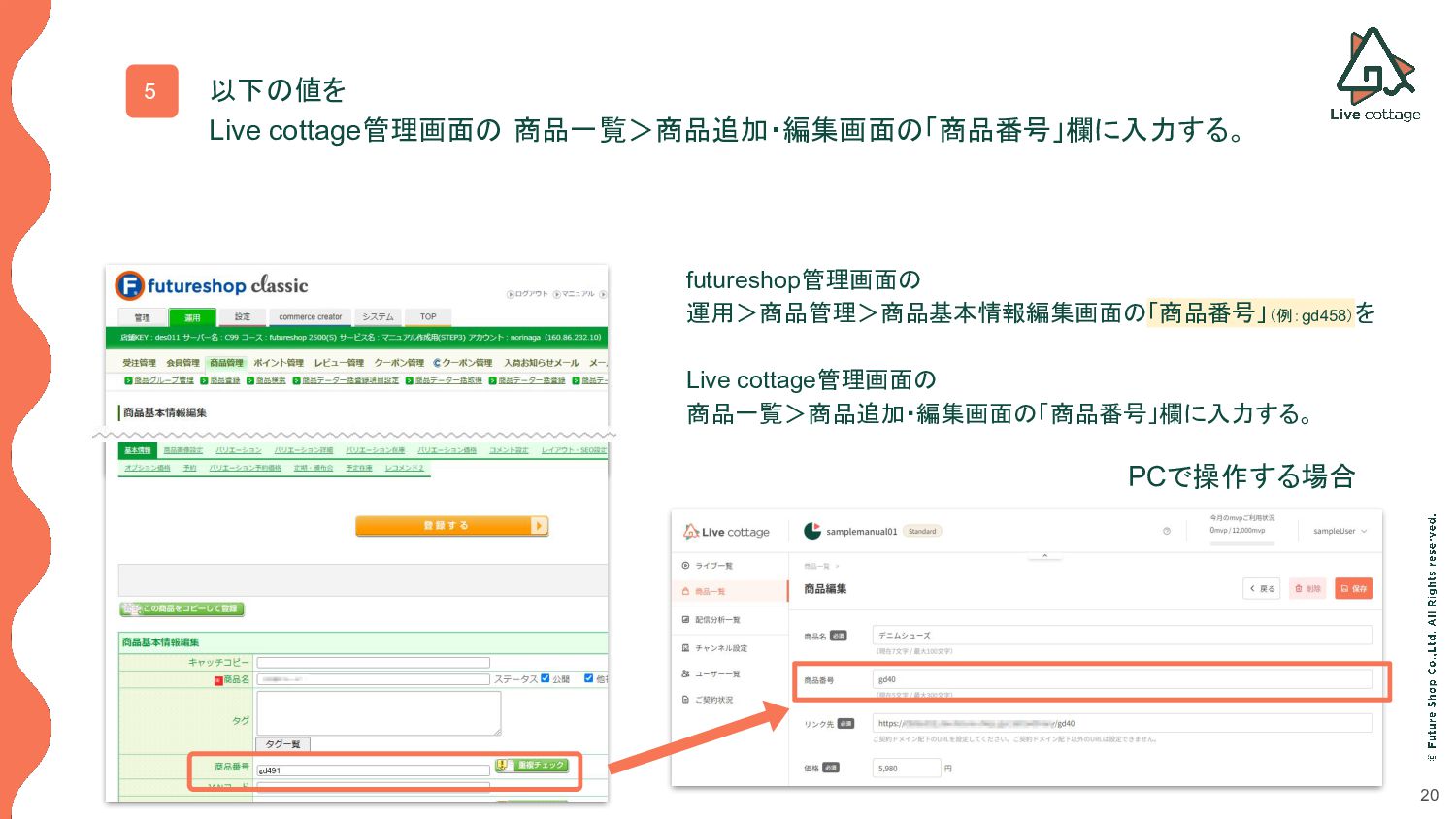
Task: Open the 設定 tab in futureshop
Action: (243, 317)
